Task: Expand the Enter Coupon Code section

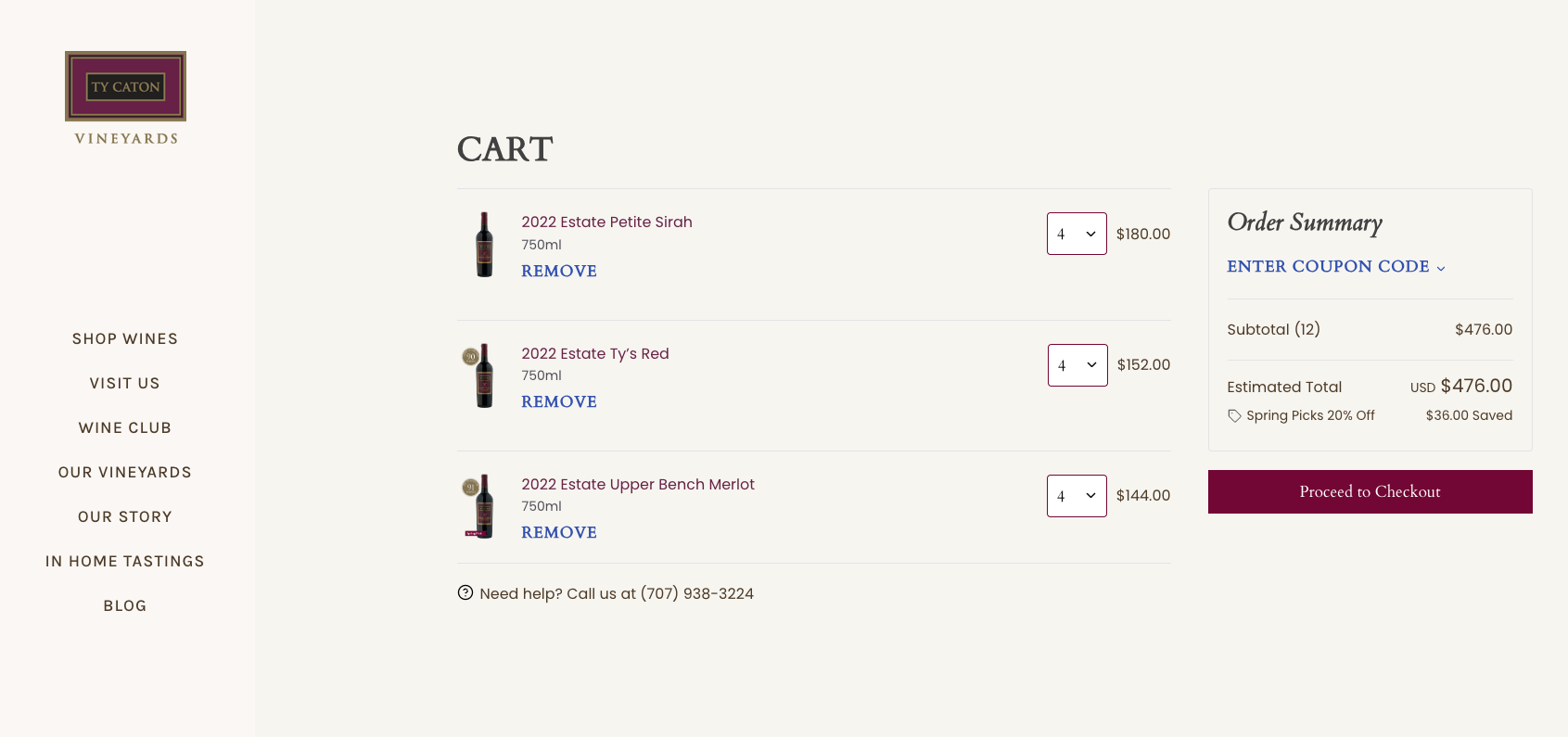Action: coord(1335,267)
